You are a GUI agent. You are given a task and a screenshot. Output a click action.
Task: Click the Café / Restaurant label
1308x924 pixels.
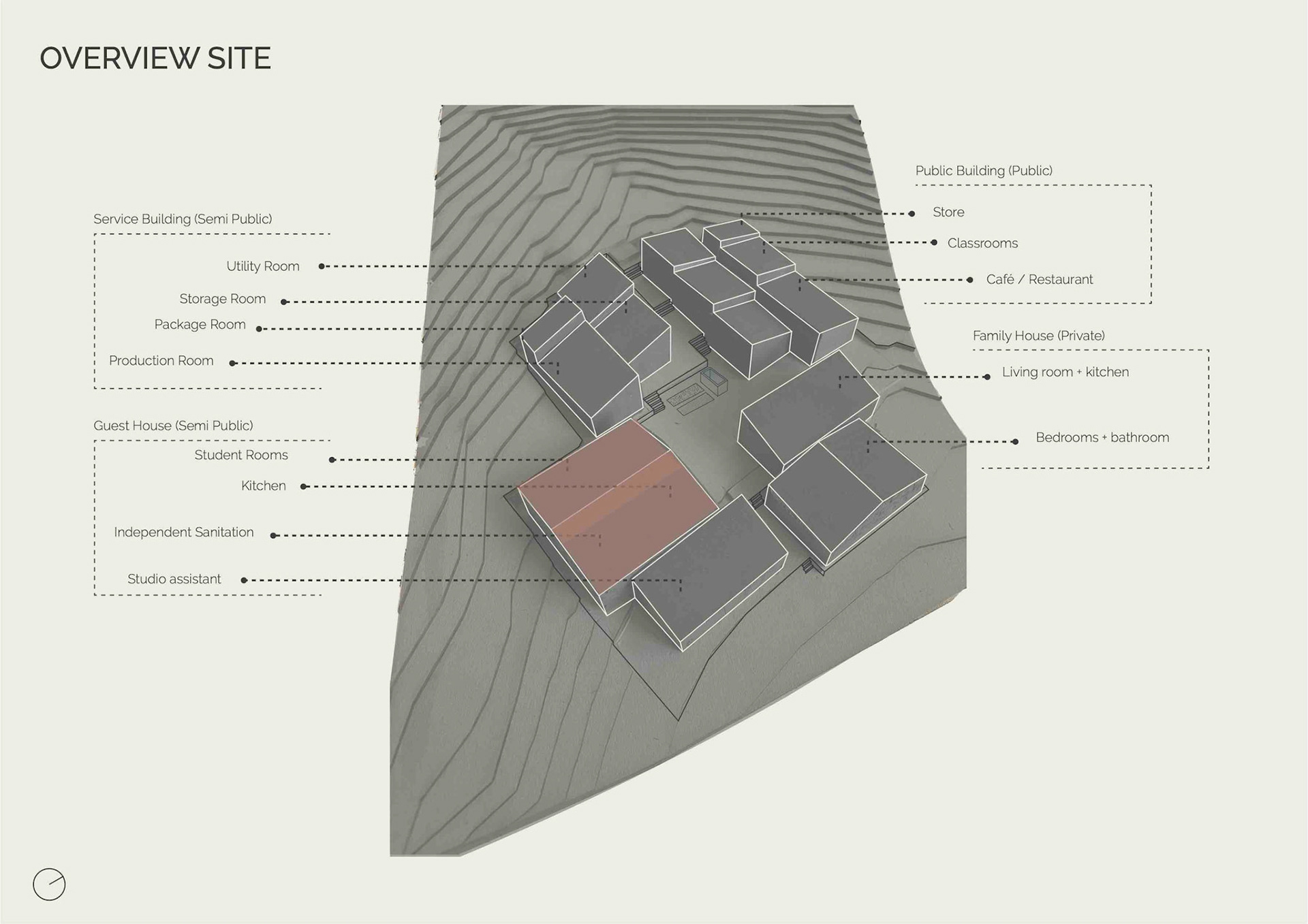point(1039,280)
